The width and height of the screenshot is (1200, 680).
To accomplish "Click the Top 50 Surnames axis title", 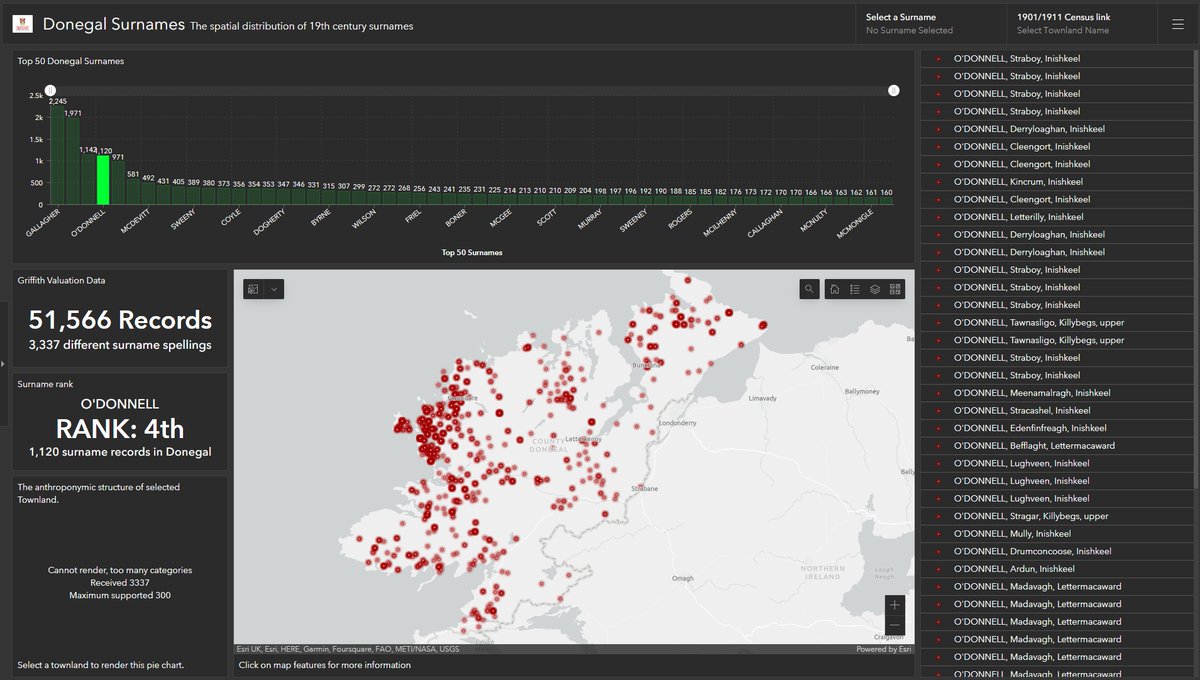I will pyautogui.click(x=472, y=253).
